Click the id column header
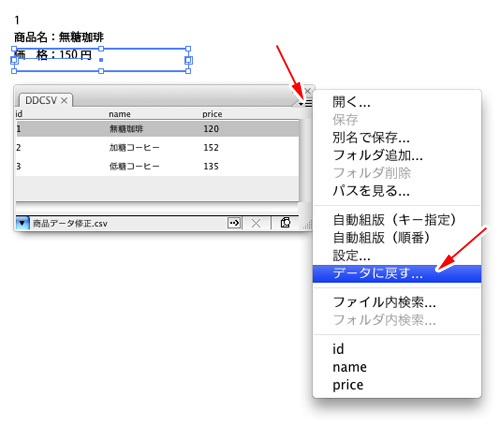Screen dimensions: 500x425 point(19,114)
